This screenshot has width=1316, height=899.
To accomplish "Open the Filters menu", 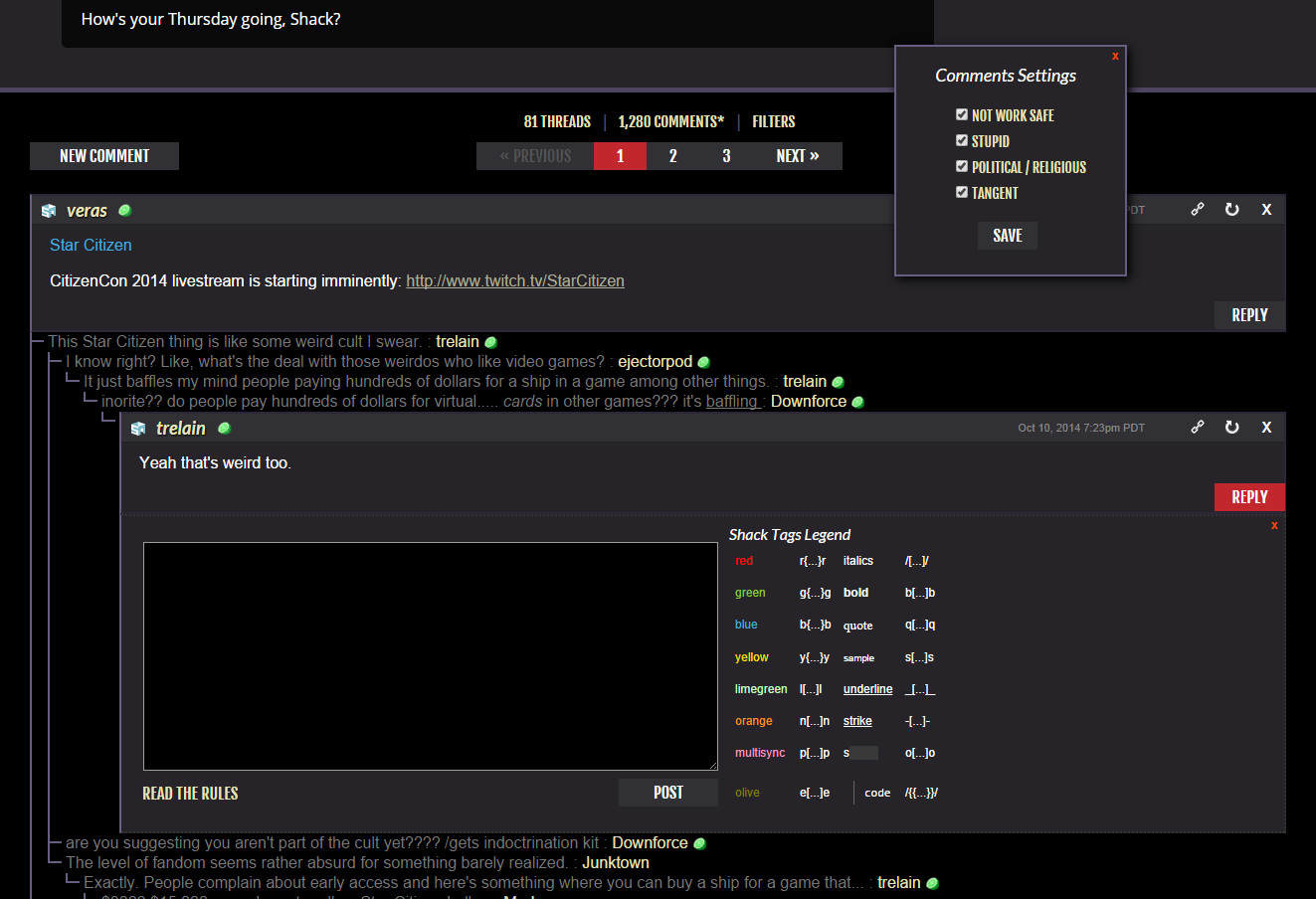I will (x=774, y=121).
